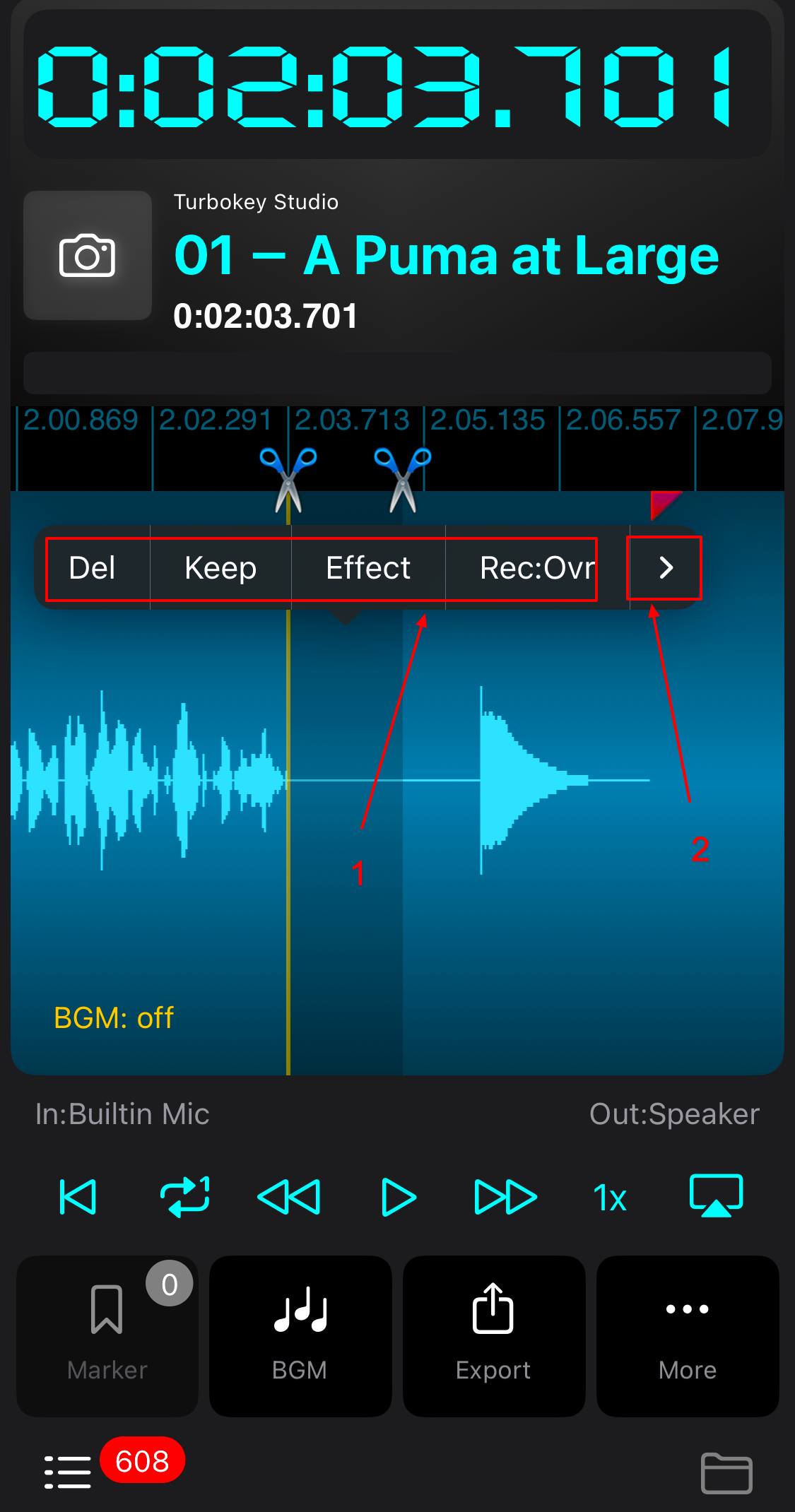Apply Effect to the selected region
The image size is (795, 1512).
(368, 568)
